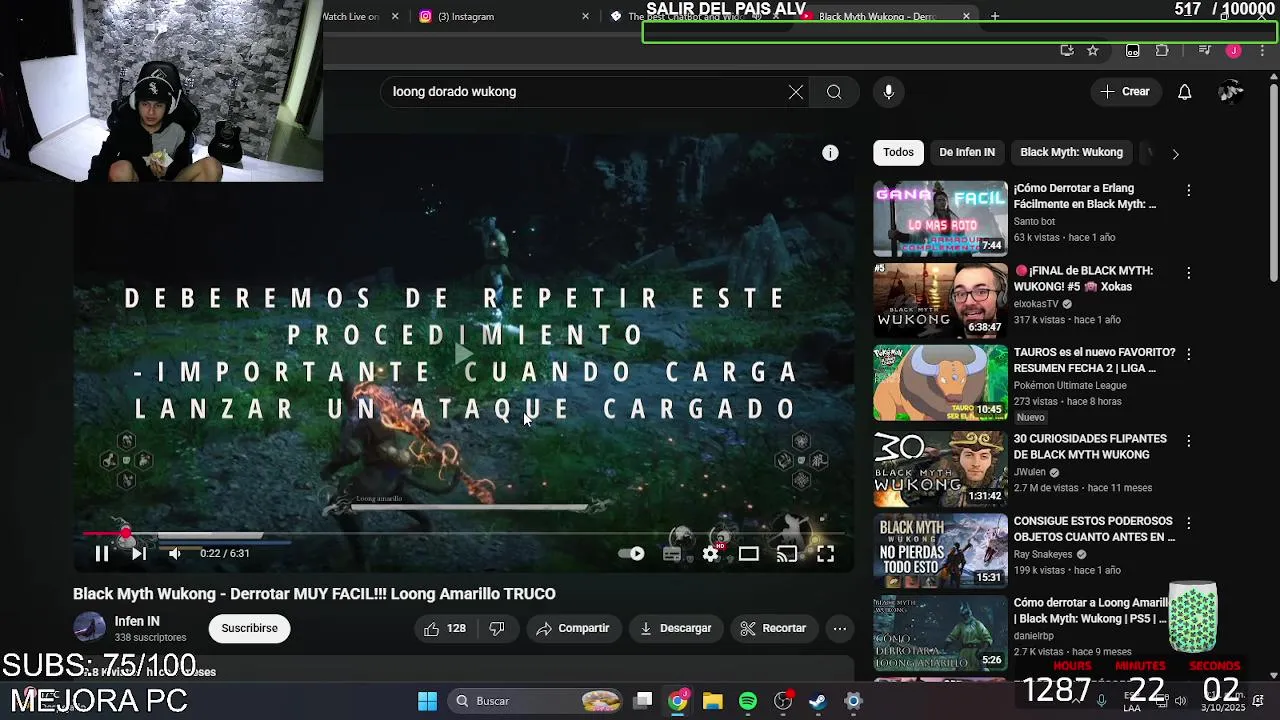Open Chrome three-dot menu

[x=1263, y=51]
